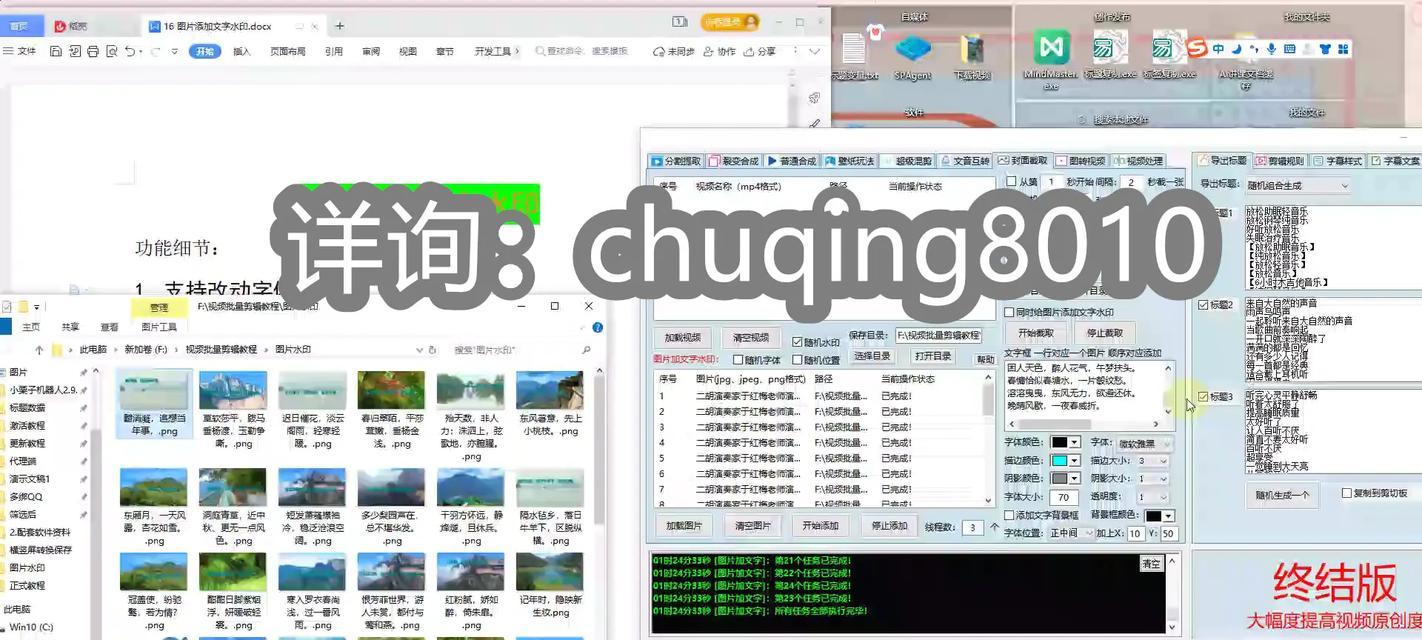The height and width of the screenshot is (640, 1422).
Task: Click the up arrow in File Explorer navigation
Action: pyautogui.click(x=39, y=350)
